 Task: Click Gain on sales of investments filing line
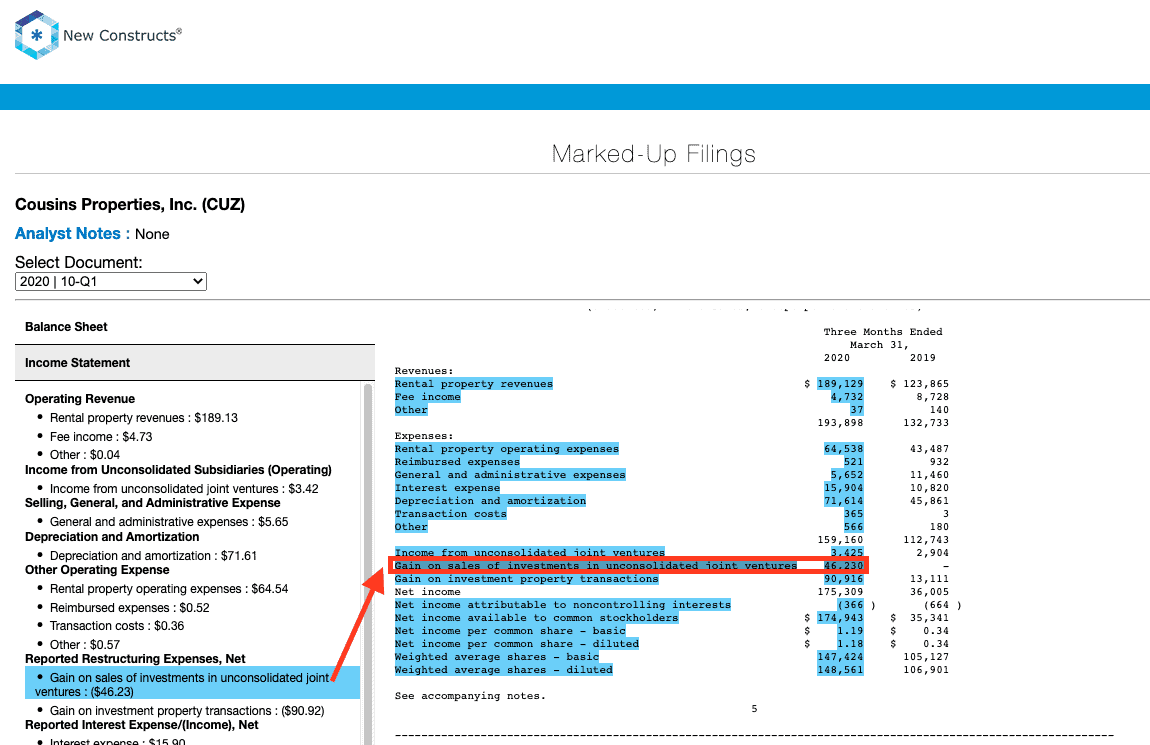click(x=596, y=566)
